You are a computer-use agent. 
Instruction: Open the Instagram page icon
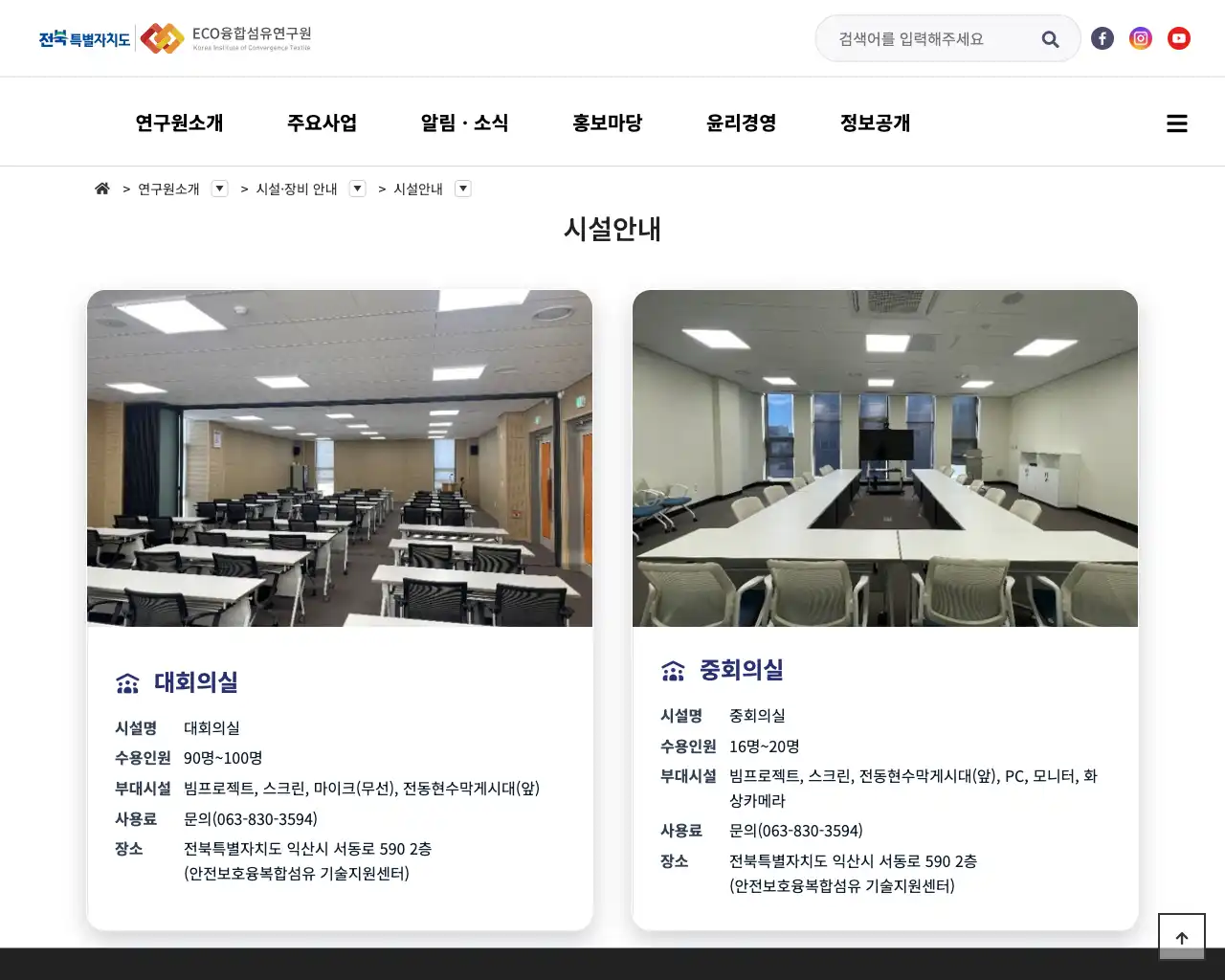tap(1141, 38)
